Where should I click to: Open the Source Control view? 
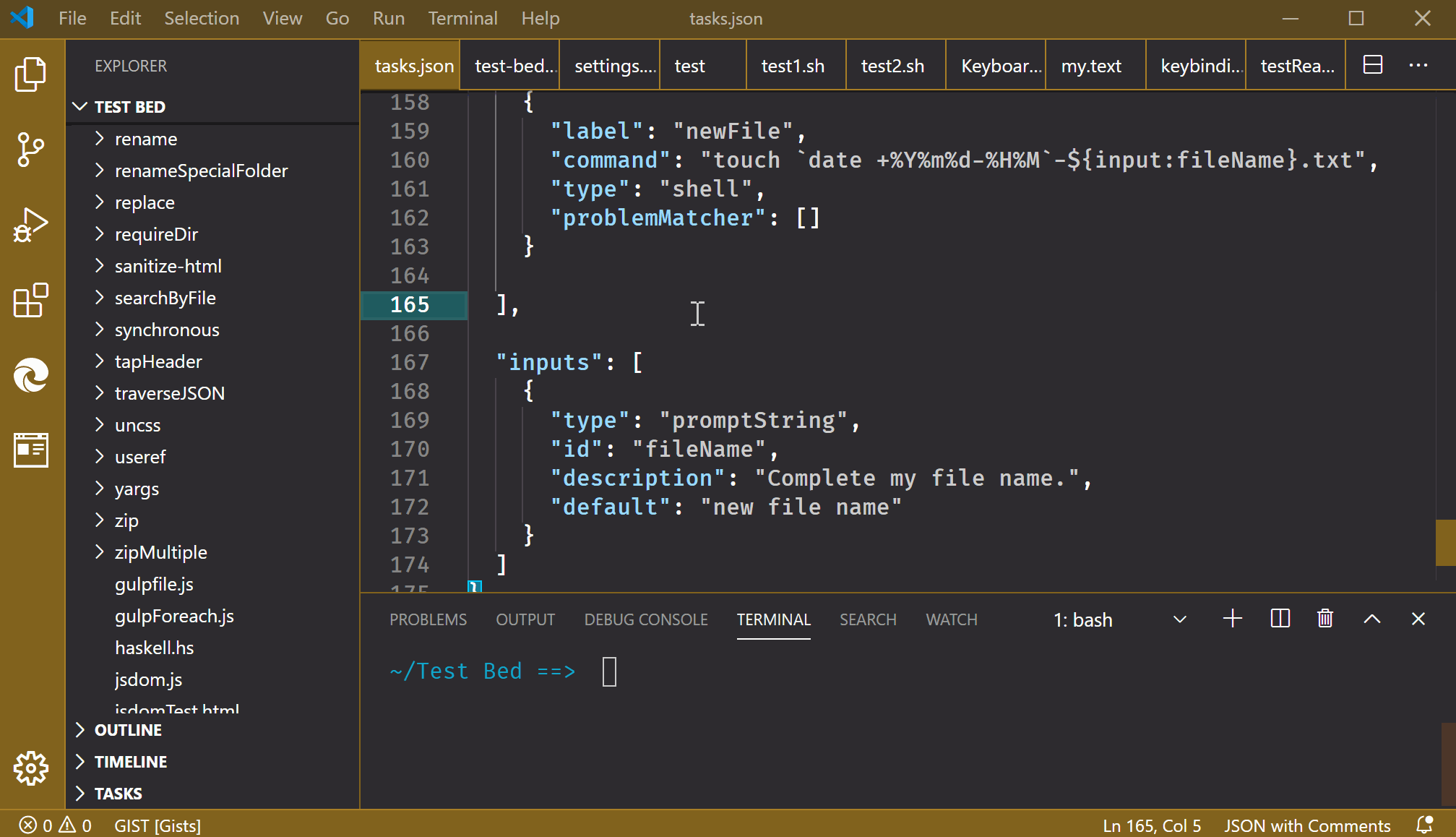click(31, 149)
